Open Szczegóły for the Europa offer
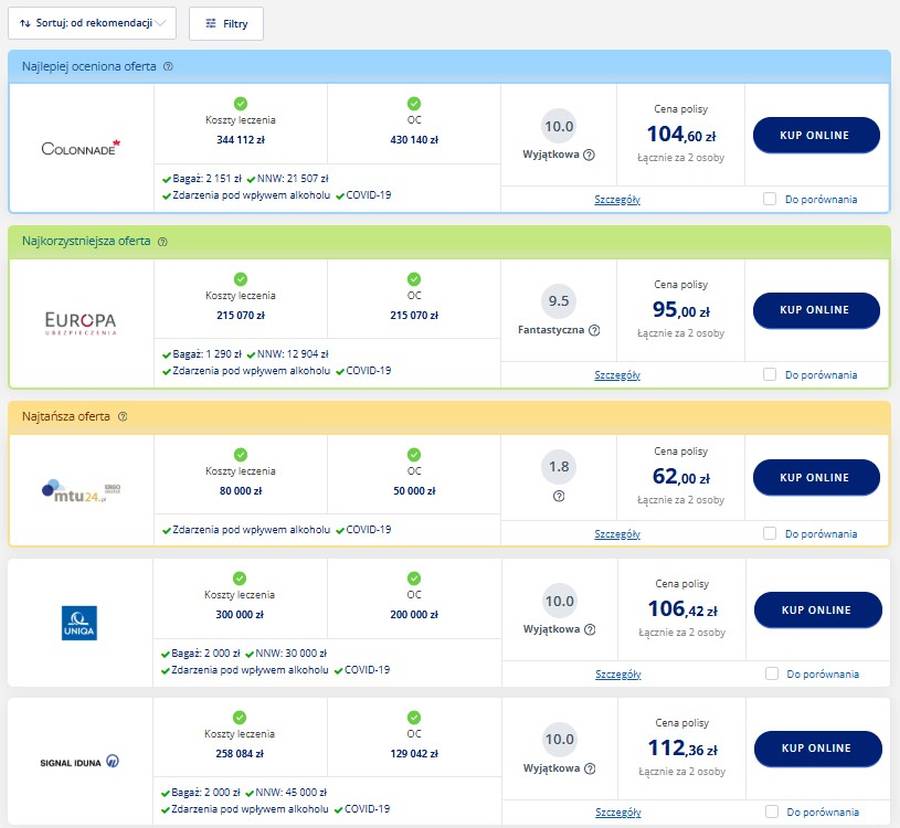Screen dimensions: 900x828 [617, 375]
